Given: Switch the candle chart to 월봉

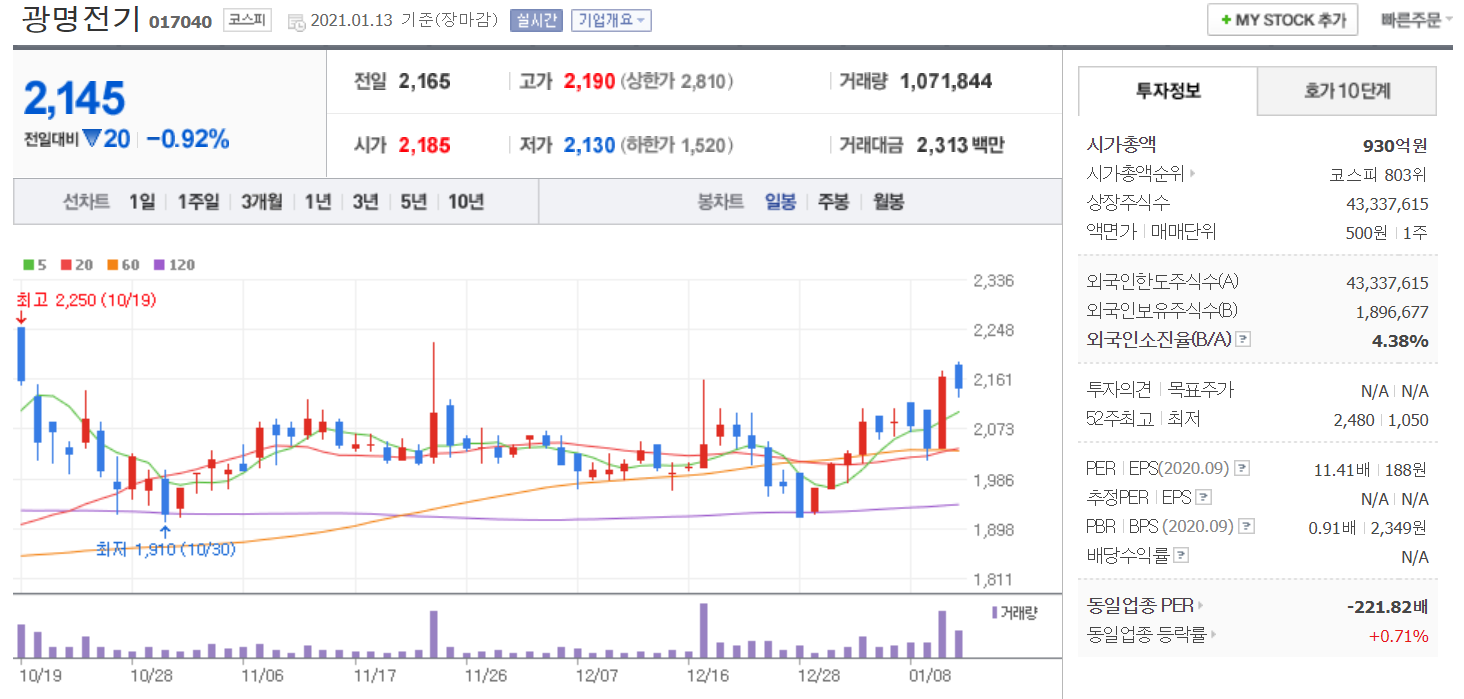Looking at the screenshot, I should 888,201.
